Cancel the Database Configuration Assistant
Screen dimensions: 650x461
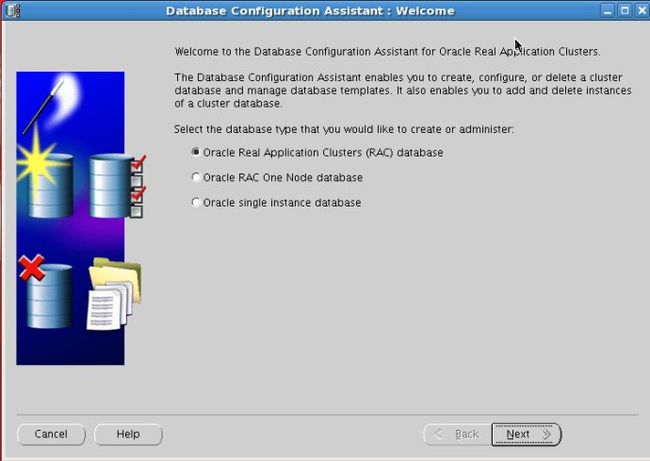click(x=51, y=434)
